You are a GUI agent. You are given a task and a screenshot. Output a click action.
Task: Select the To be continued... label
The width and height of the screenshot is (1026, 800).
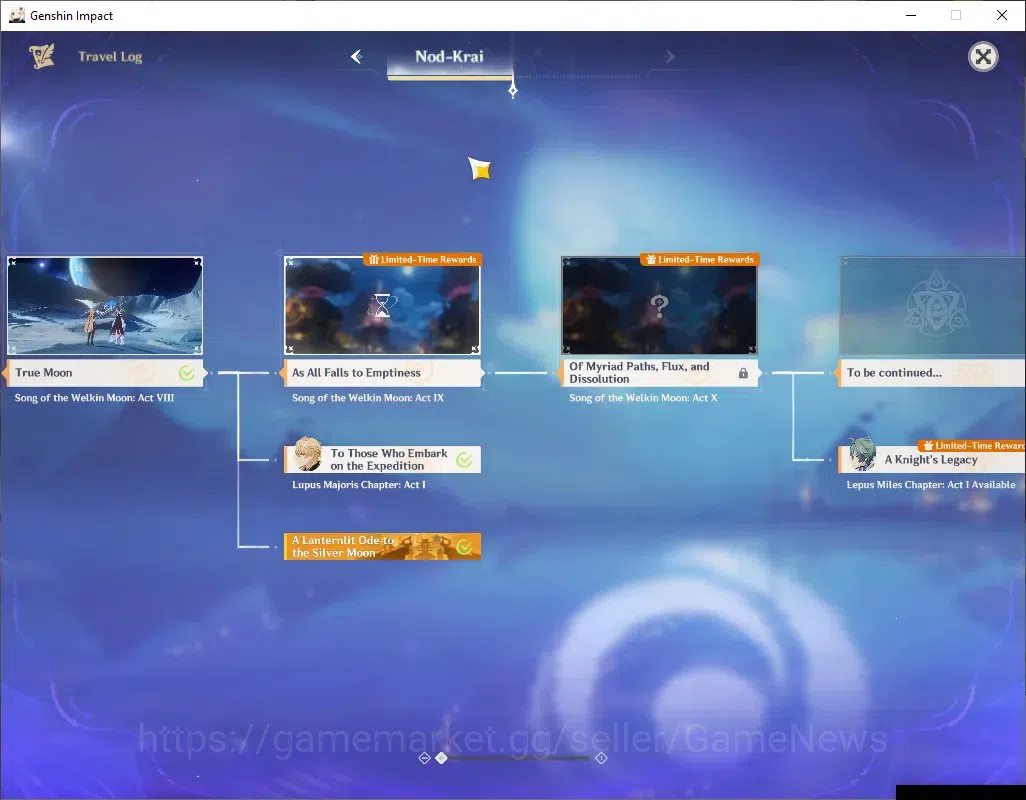point(931,373)
